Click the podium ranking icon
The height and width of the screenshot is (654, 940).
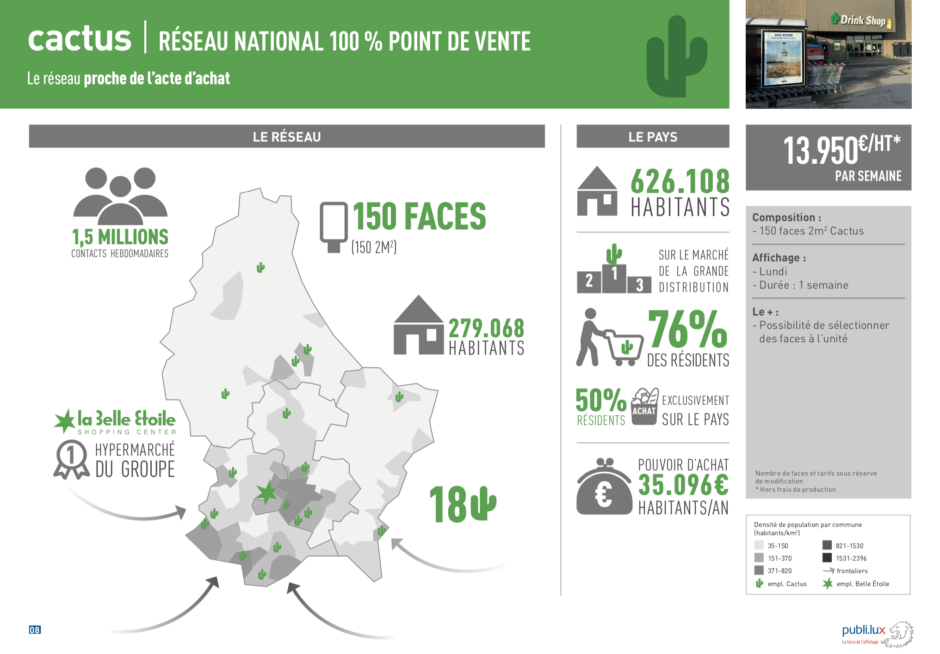tap(614, 269)
